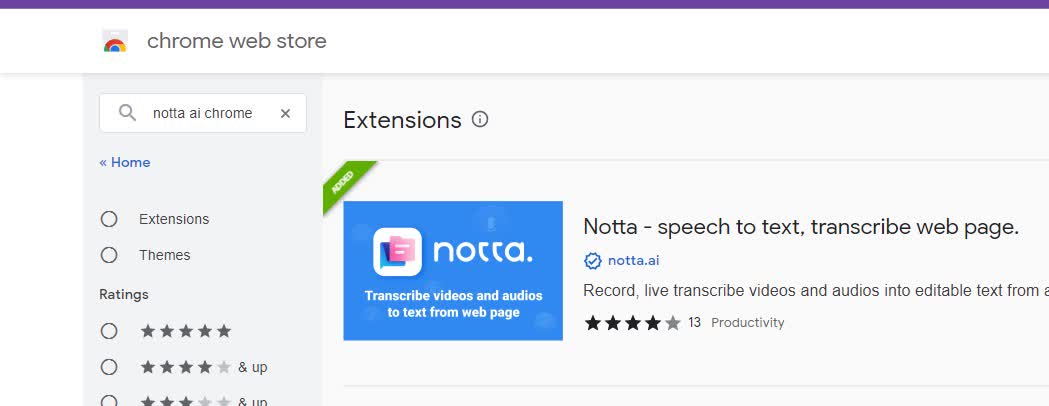
Task: Clear the search with the X icon
Action: (285, 113)
